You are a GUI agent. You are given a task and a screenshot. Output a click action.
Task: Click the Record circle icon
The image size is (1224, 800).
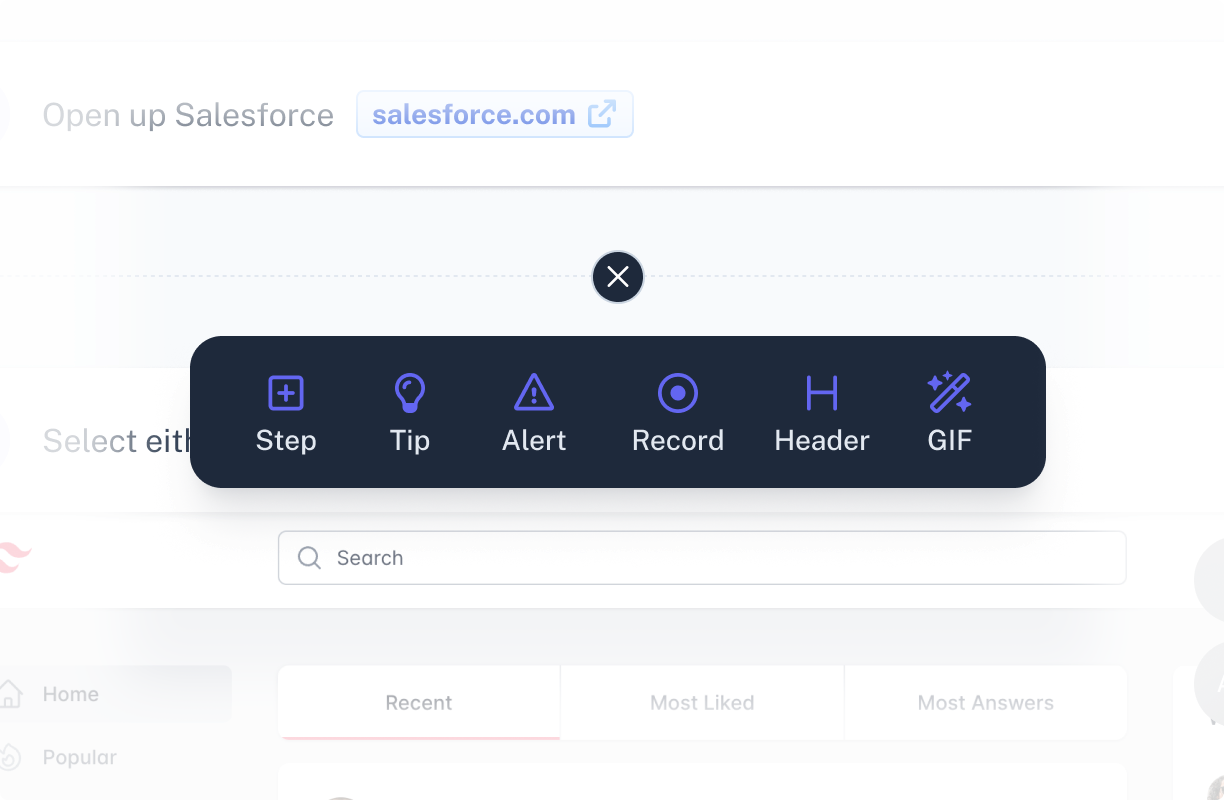tap(678, 393)
